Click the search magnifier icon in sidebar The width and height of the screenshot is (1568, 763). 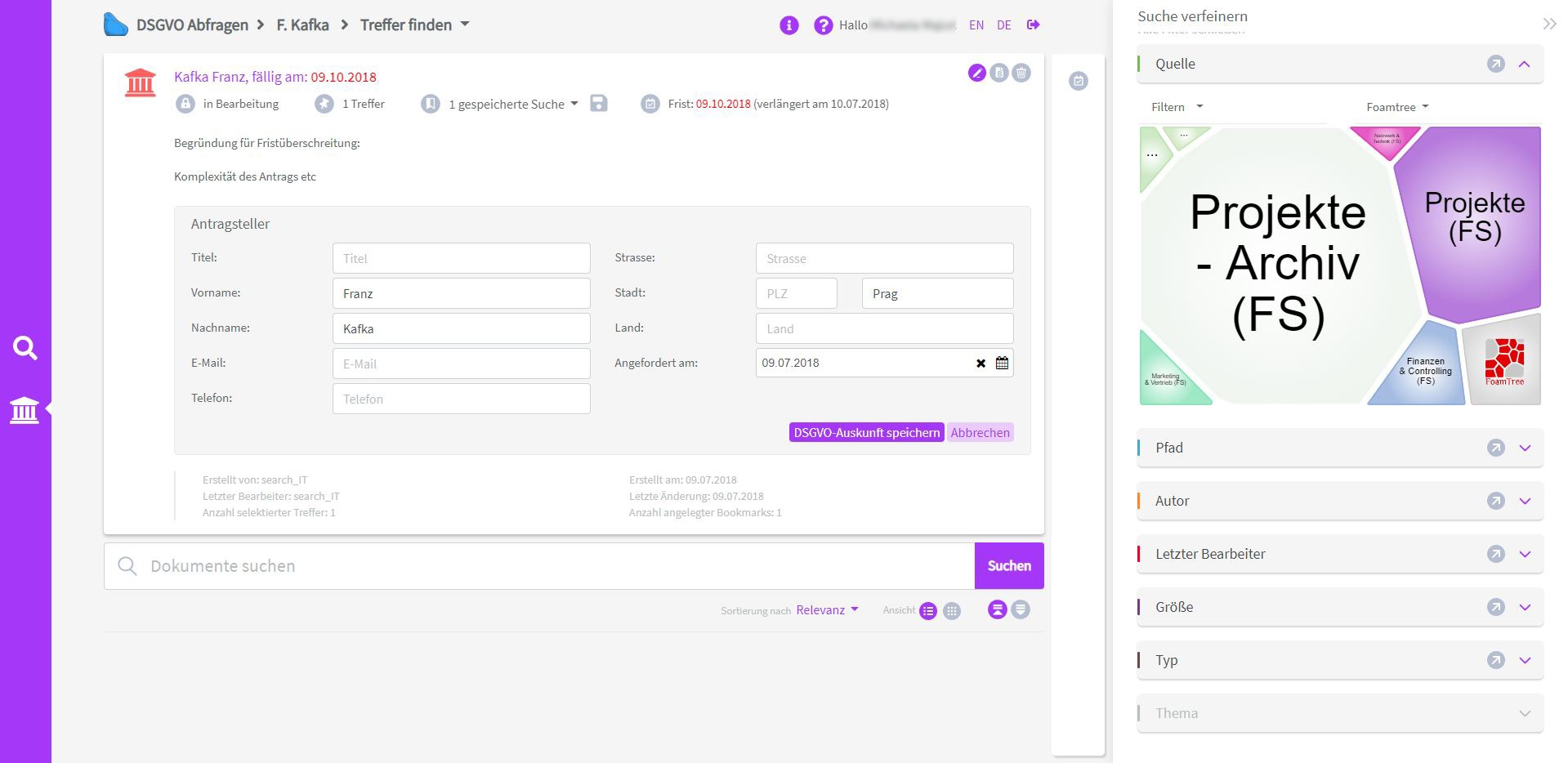pos(25,349)
